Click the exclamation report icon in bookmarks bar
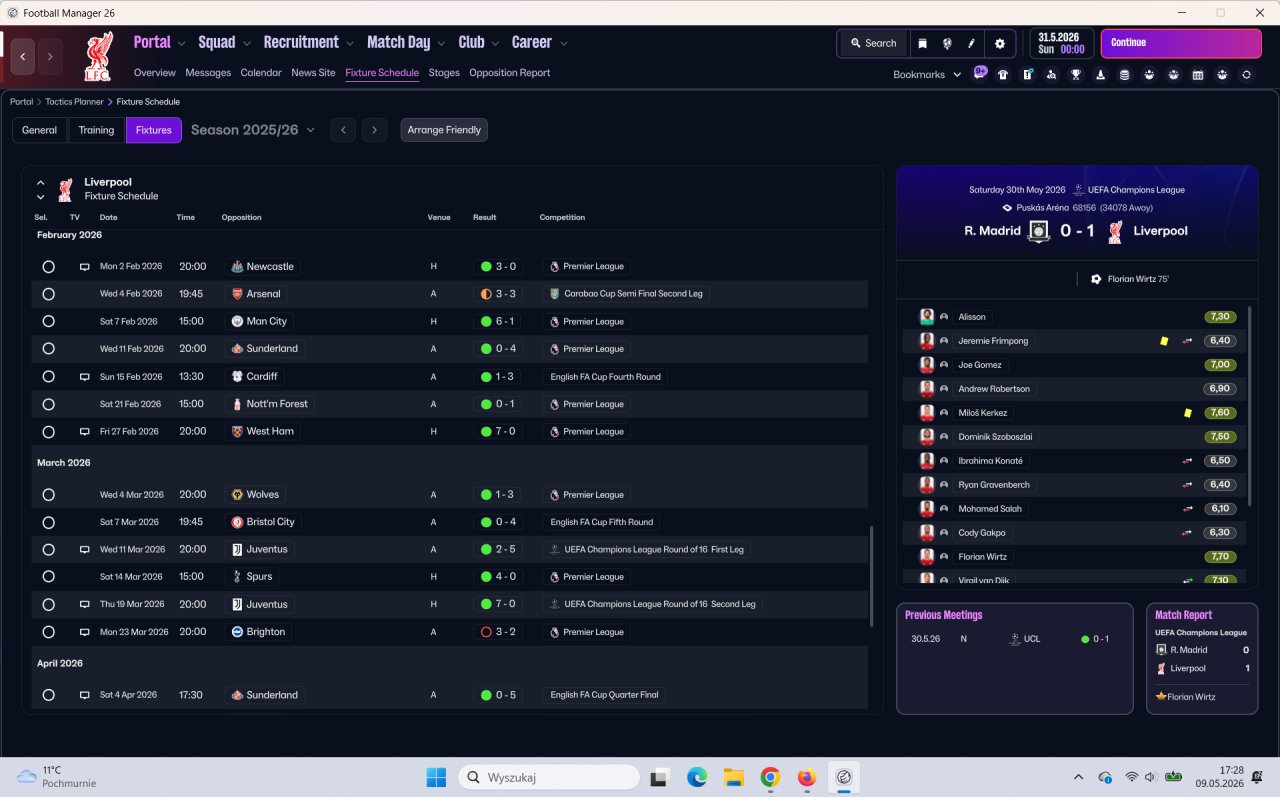 point(1027,74)
